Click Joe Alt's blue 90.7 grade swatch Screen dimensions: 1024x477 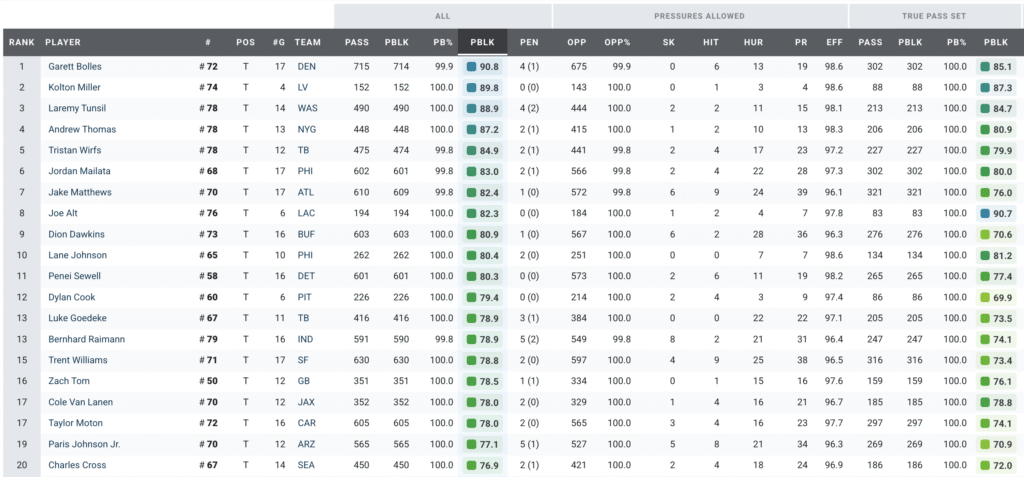click(986, 213)
